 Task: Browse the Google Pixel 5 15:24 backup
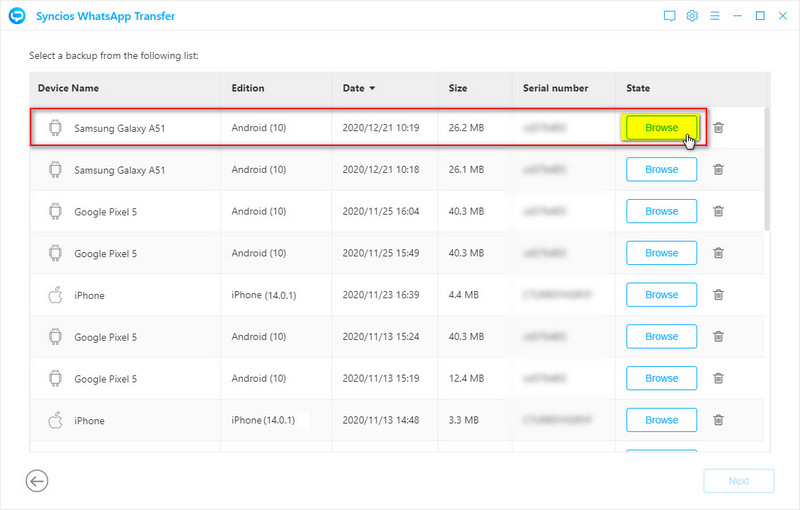coord(661,337)
